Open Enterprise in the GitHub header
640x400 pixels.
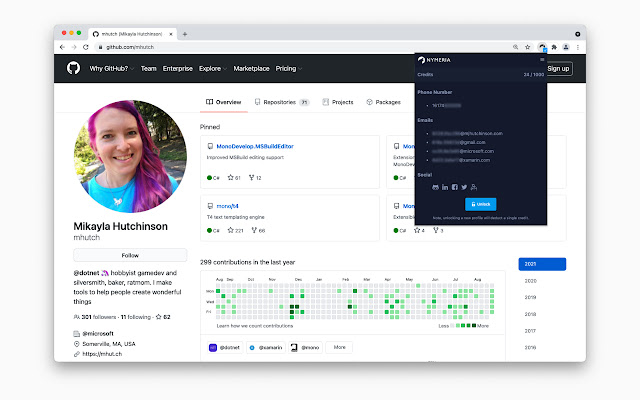(x=178, y=69)
